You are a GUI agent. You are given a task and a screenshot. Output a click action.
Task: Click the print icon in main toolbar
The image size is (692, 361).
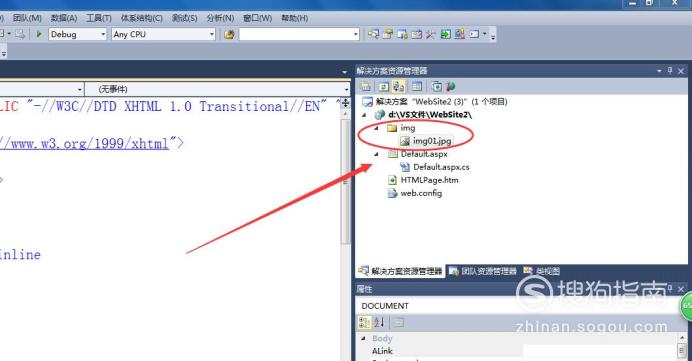coord(20,34)
